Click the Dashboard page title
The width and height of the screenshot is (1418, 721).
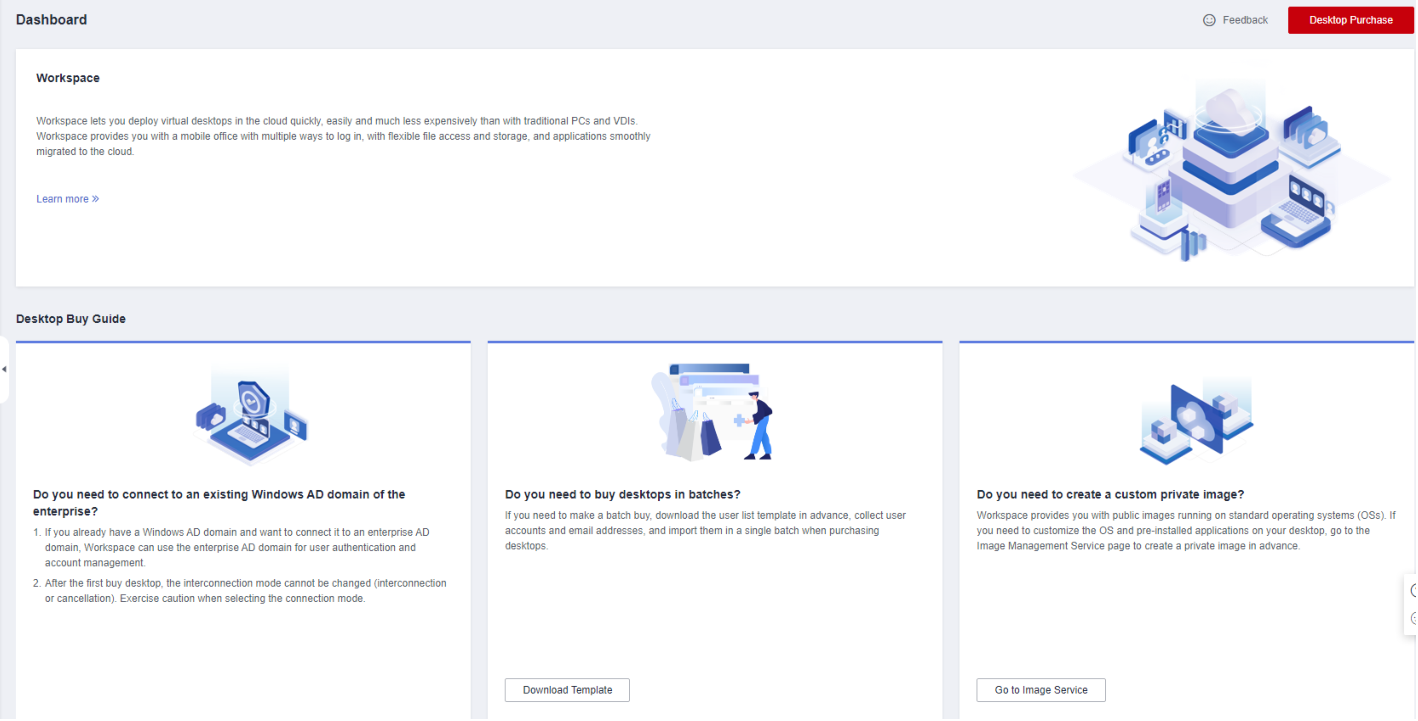(x=51, y=20)
